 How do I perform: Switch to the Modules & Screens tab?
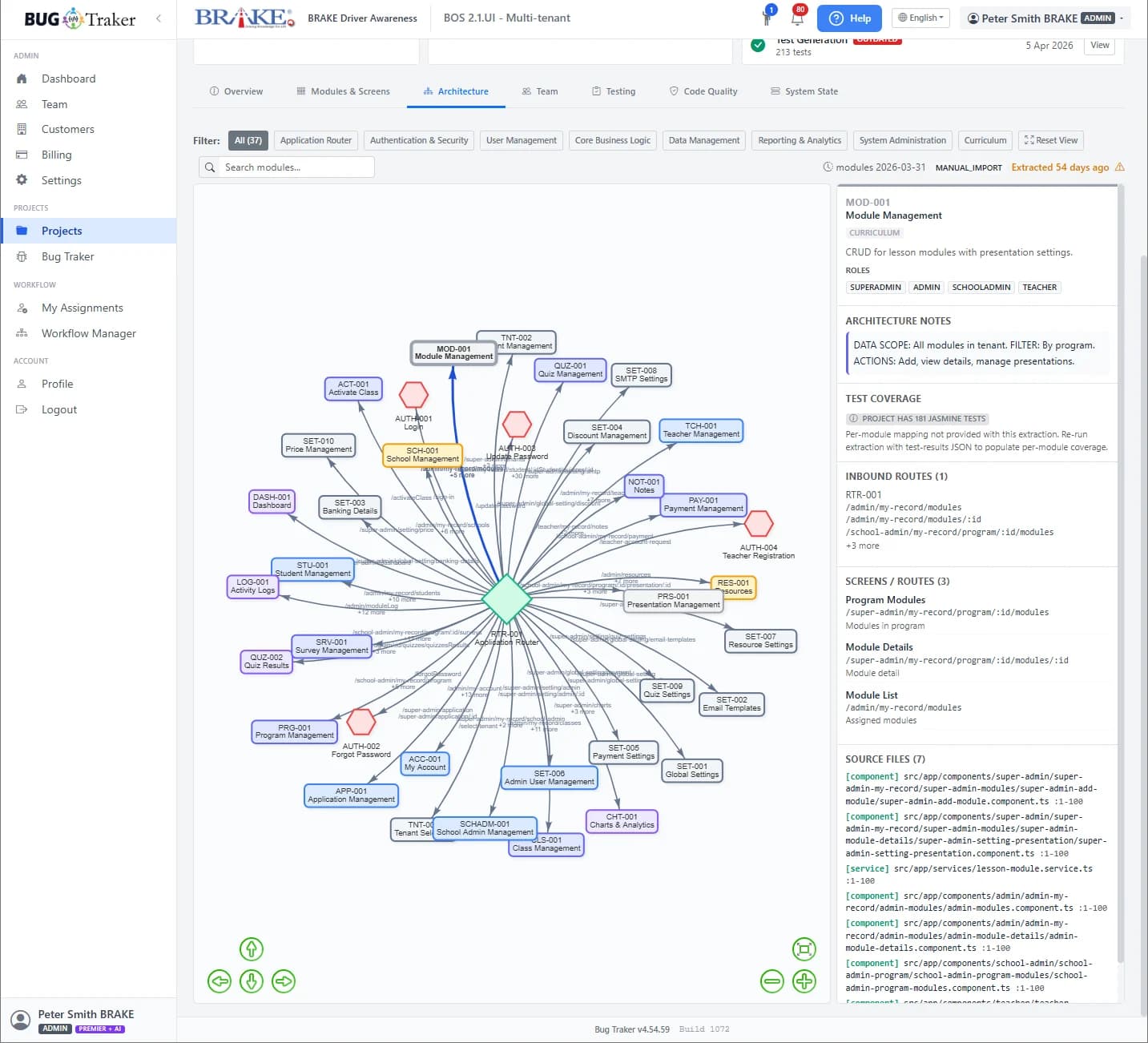tap(343, 91)
